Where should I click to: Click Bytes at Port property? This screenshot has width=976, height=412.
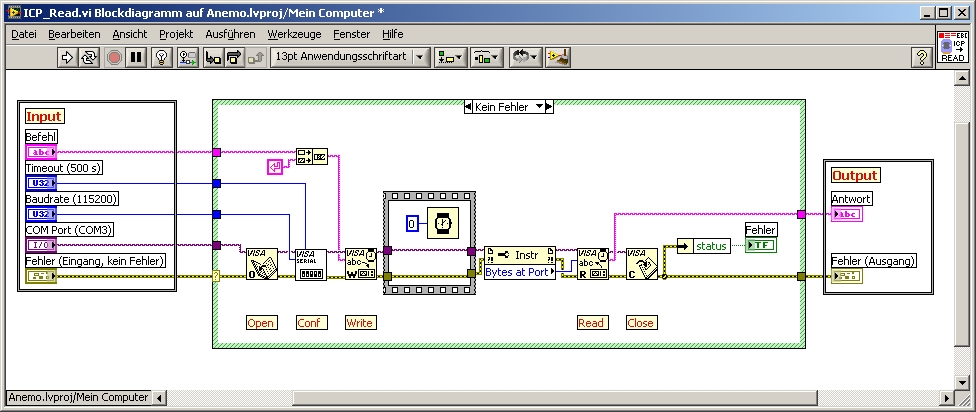click(520, 272)
